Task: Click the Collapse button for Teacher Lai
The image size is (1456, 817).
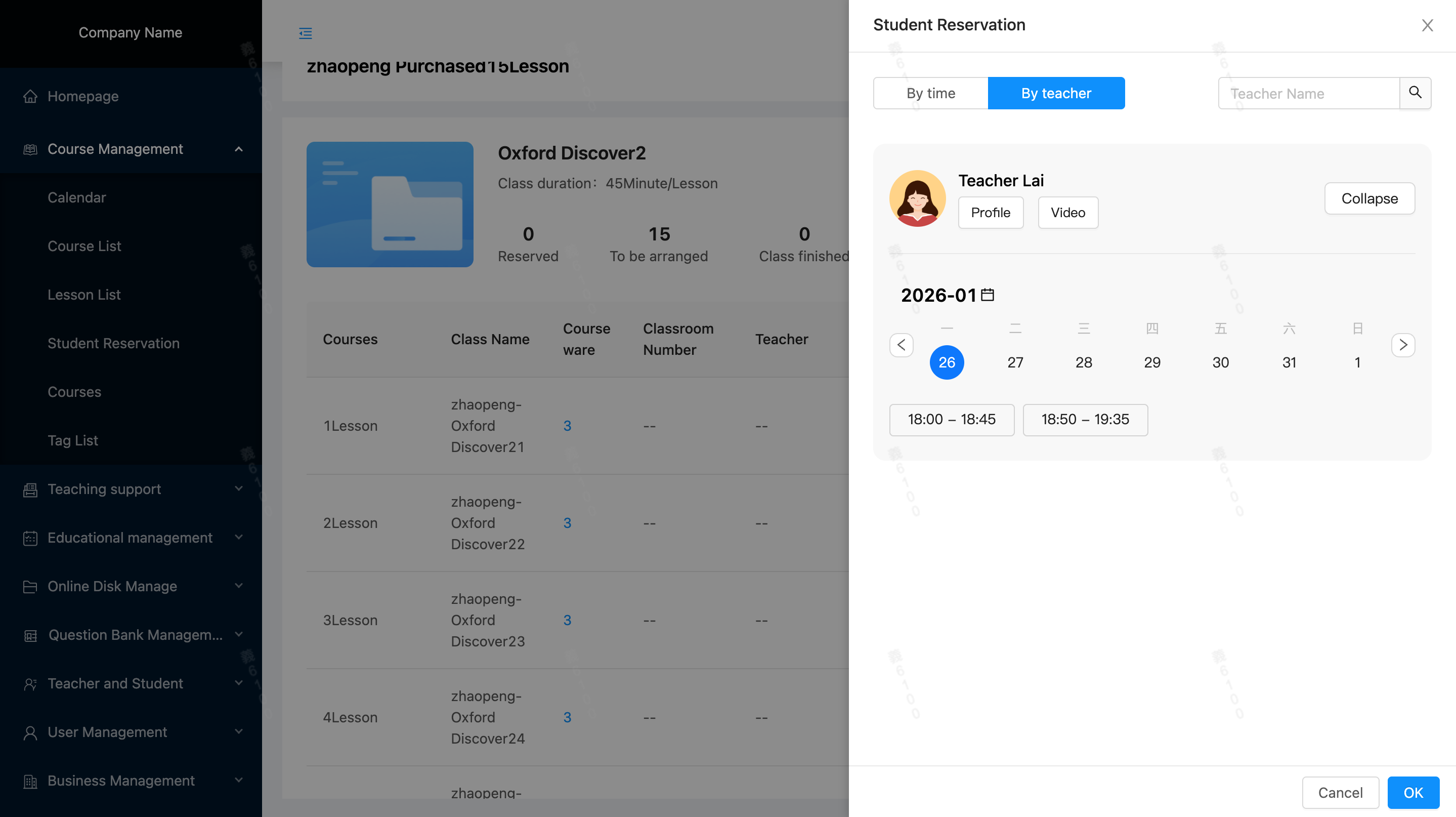Action: pos(1369,198)
